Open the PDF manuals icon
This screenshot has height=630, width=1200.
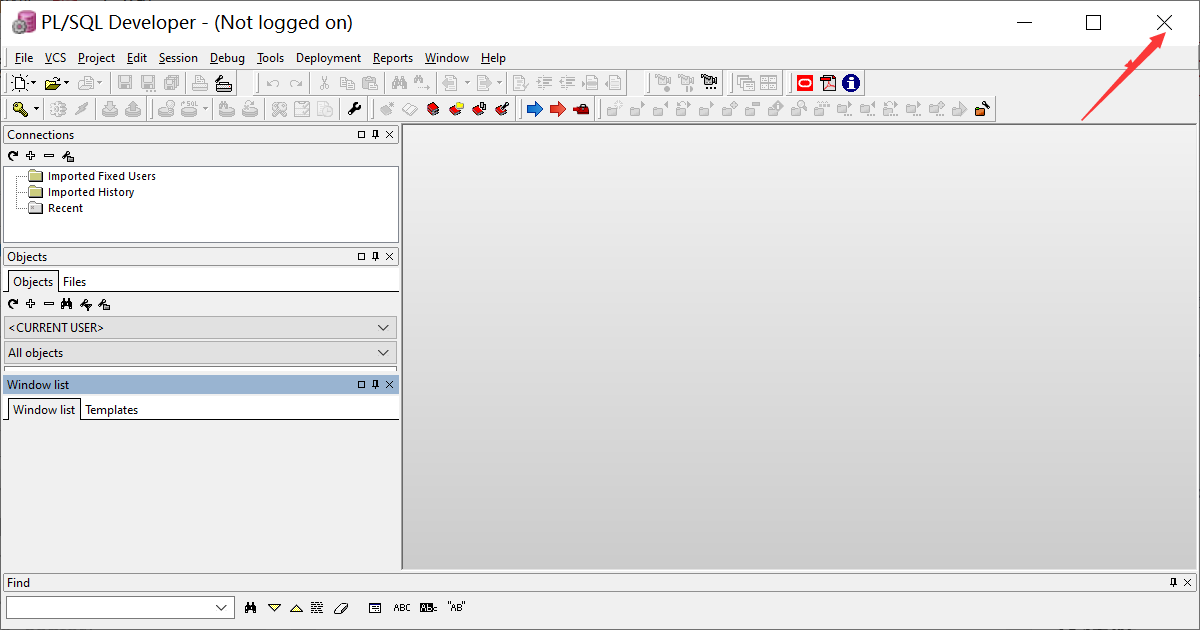[x=828, y=83]
